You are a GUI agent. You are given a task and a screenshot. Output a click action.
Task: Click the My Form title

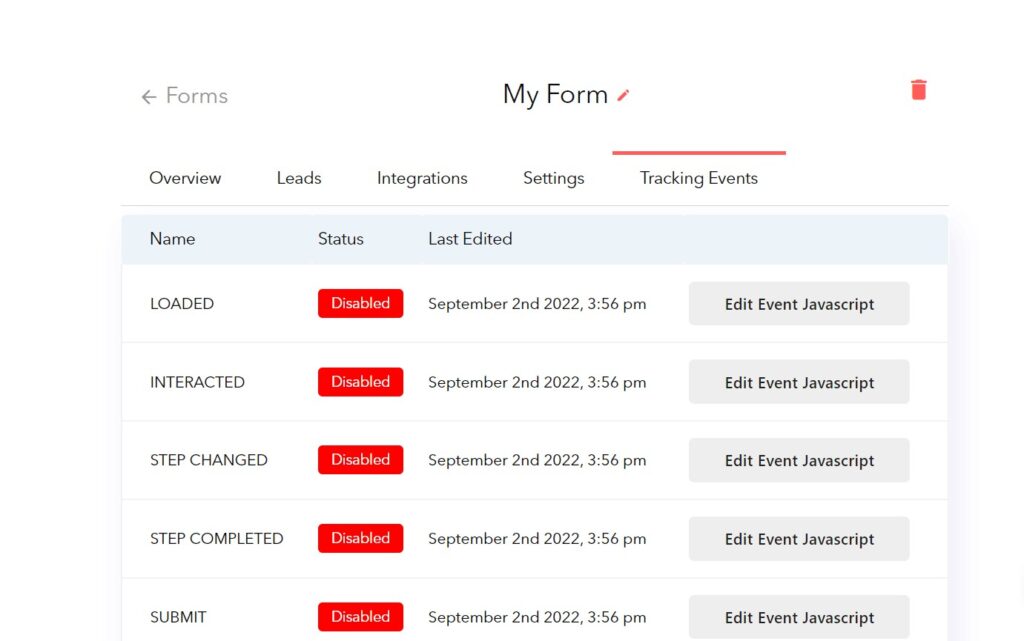tap(555, 95)
